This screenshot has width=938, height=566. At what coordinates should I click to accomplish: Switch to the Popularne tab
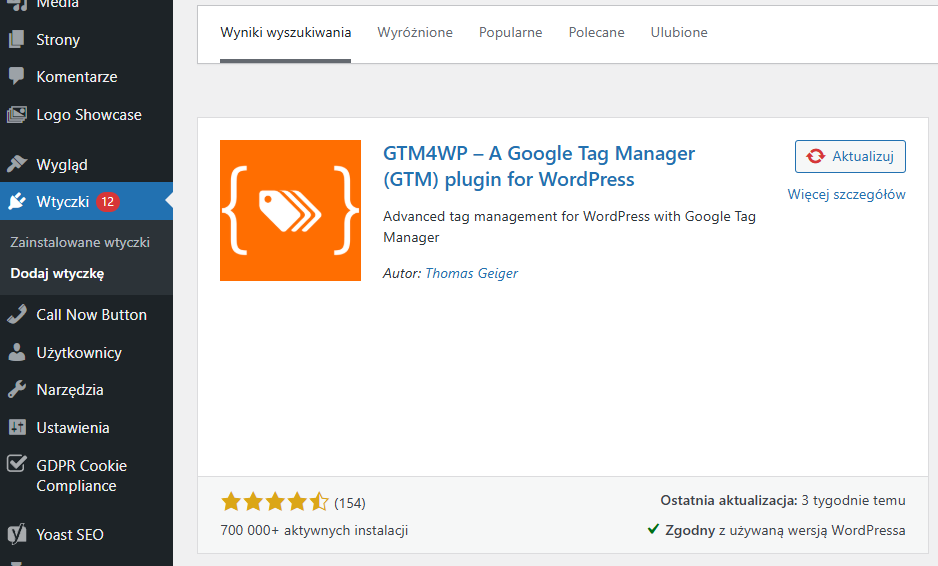click(510, 33)
